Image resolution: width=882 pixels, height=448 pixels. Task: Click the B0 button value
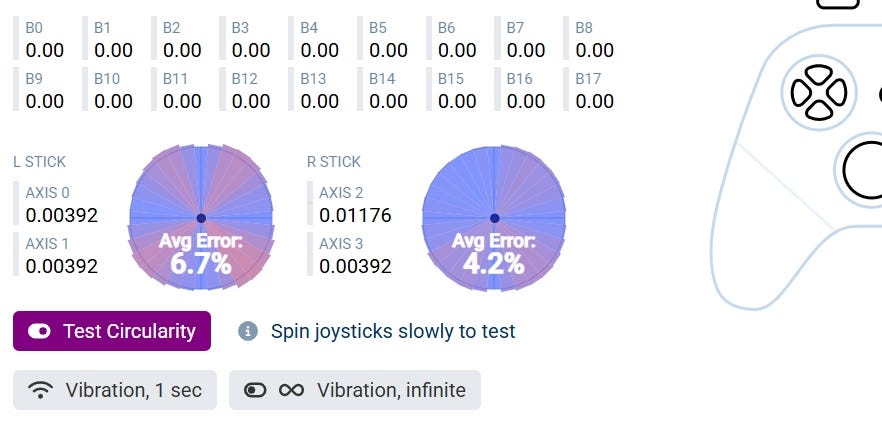[45, 50]
